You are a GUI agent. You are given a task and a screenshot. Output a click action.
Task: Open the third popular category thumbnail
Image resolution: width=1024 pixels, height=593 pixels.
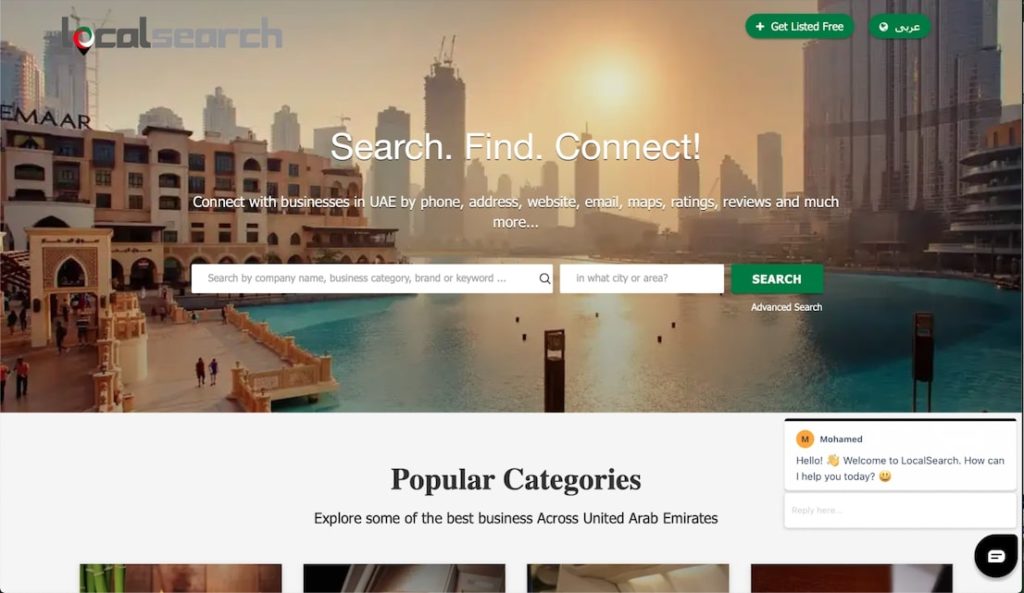[628, 578]
